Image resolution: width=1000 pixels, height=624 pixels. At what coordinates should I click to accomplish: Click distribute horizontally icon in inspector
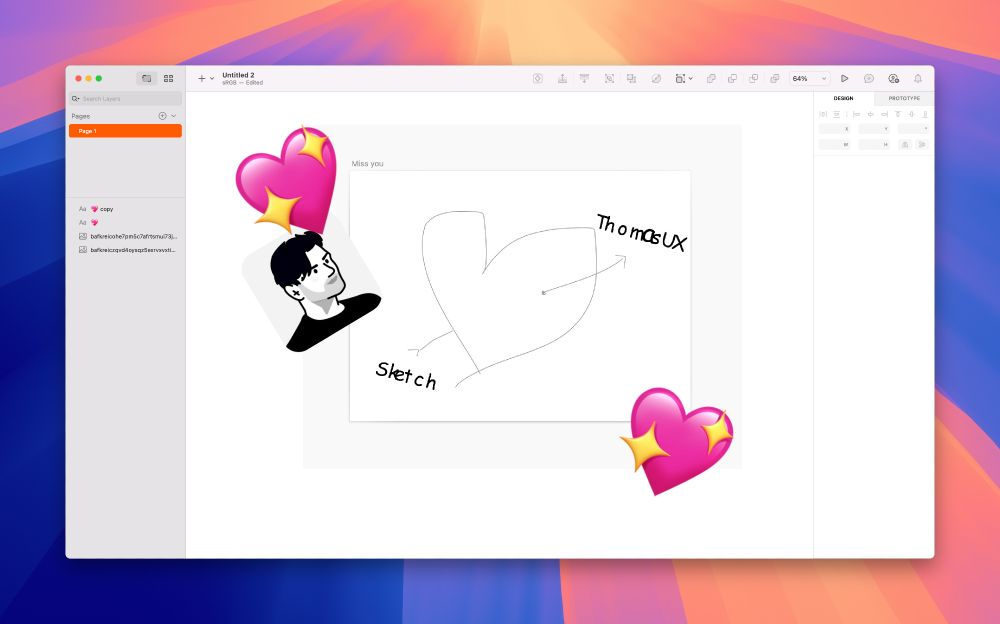[x=823, y=114]
